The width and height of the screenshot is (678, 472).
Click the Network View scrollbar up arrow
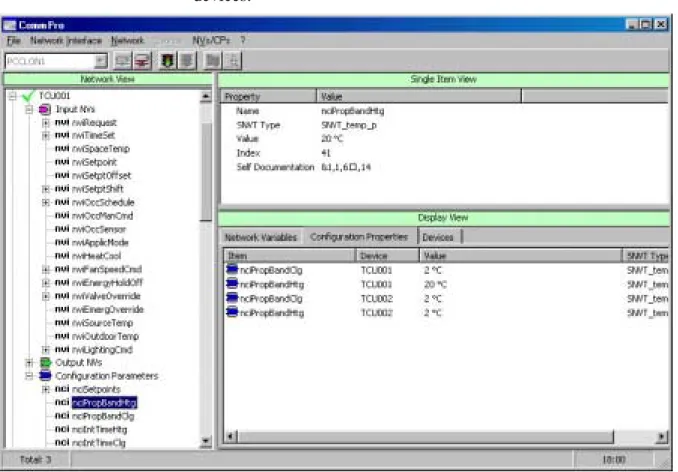tap(206, 96)
